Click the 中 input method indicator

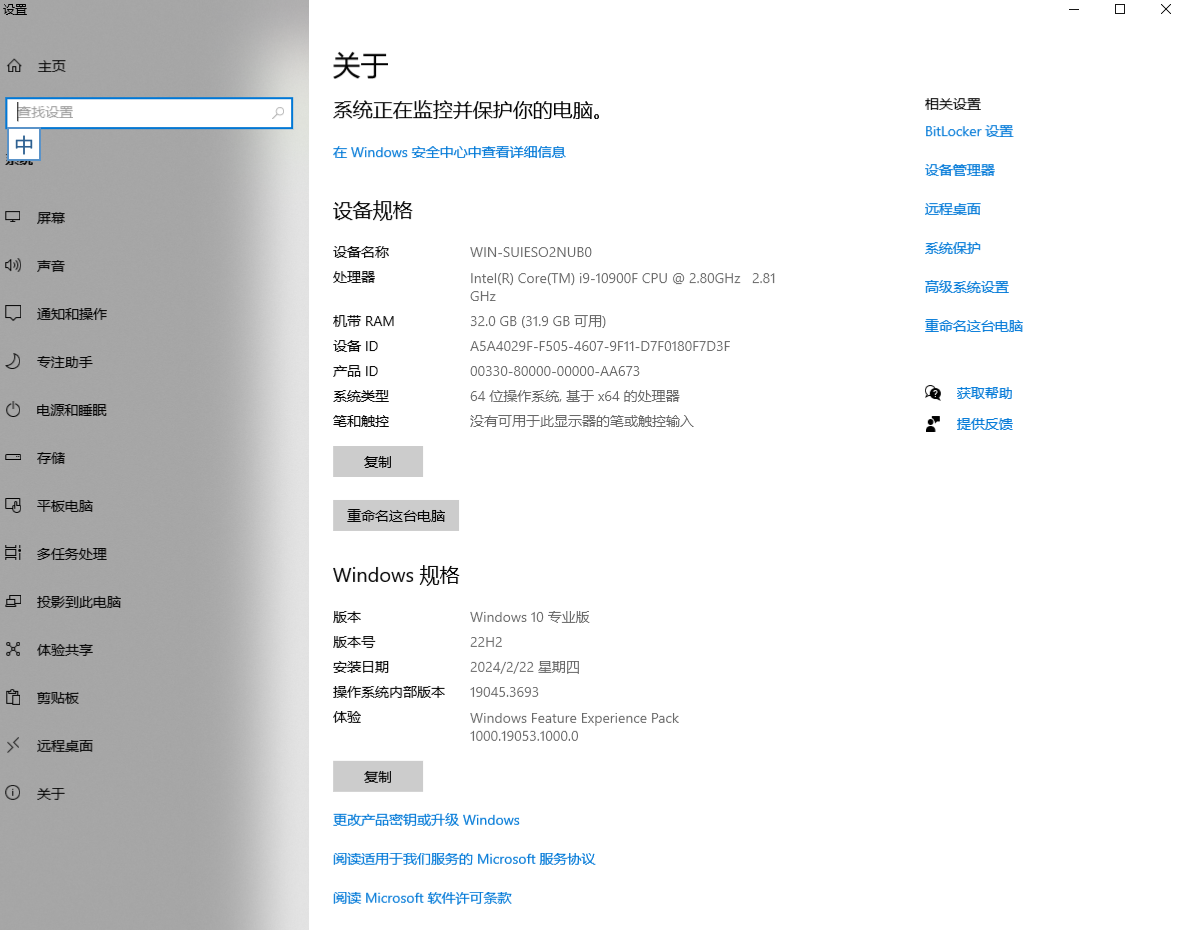coord(24,145)
